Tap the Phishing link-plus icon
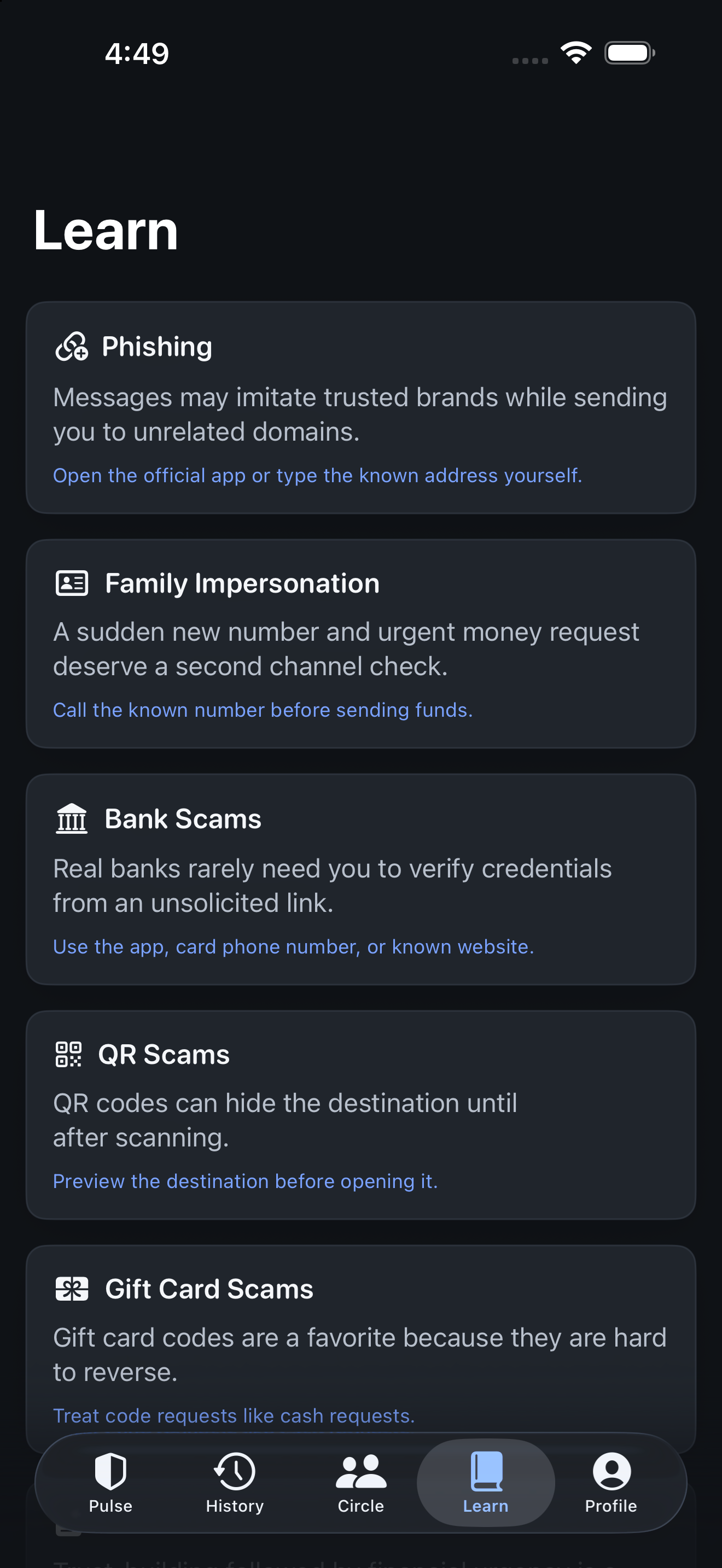Viewport: 722px width, 1568px height. click(72, 346)
